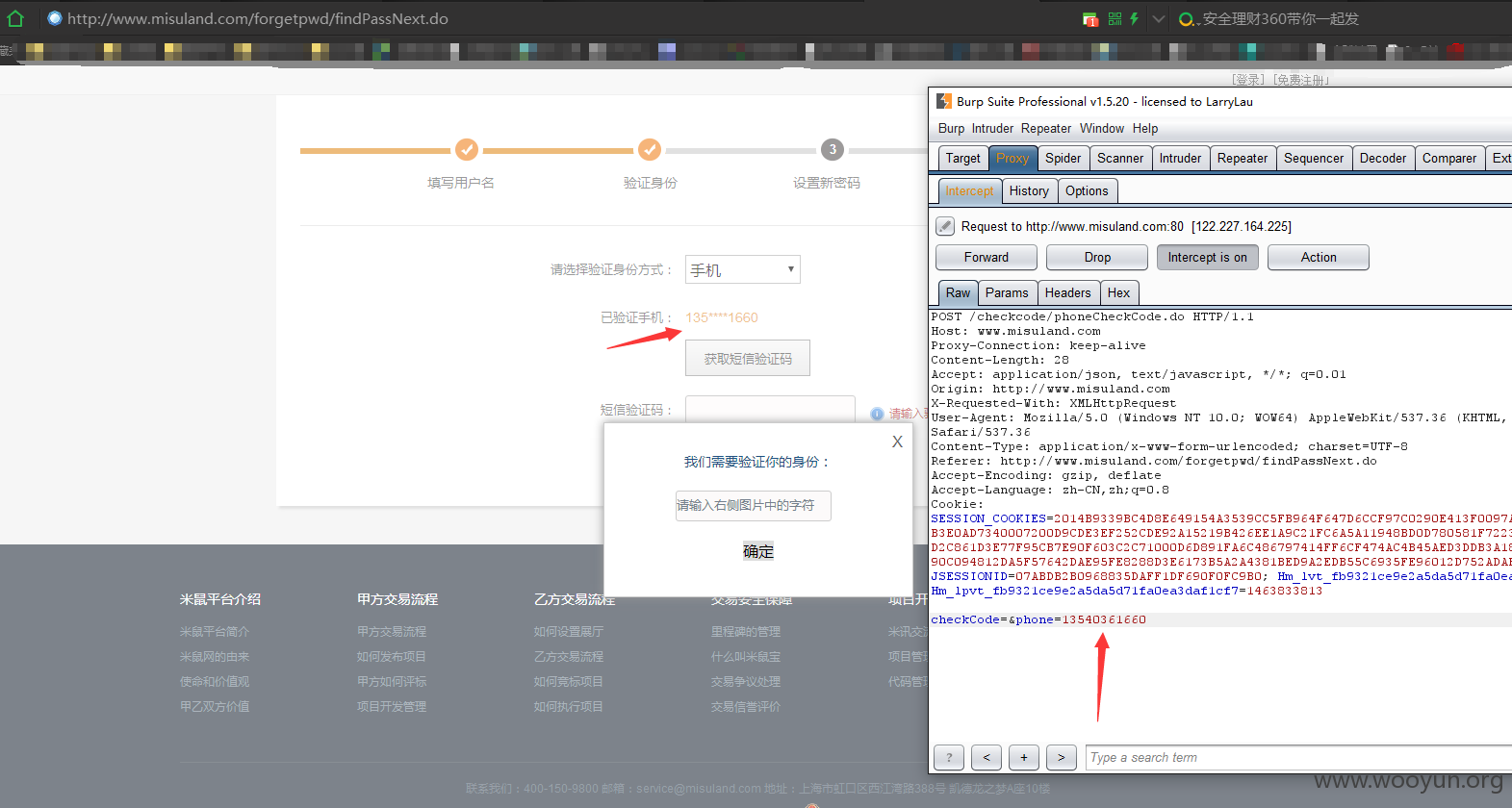Open footer link 如何设置展厅
The height and width of the screenshot is (808, 1512).
(x=569, y=632)
